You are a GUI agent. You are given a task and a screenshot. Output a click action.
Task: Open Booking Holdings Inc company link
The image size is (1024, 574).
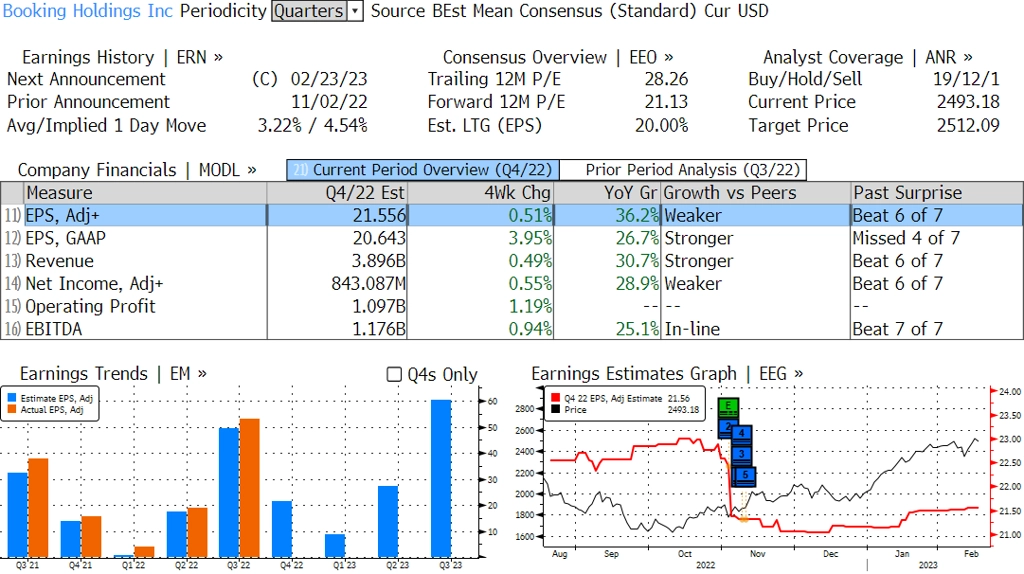88,11
